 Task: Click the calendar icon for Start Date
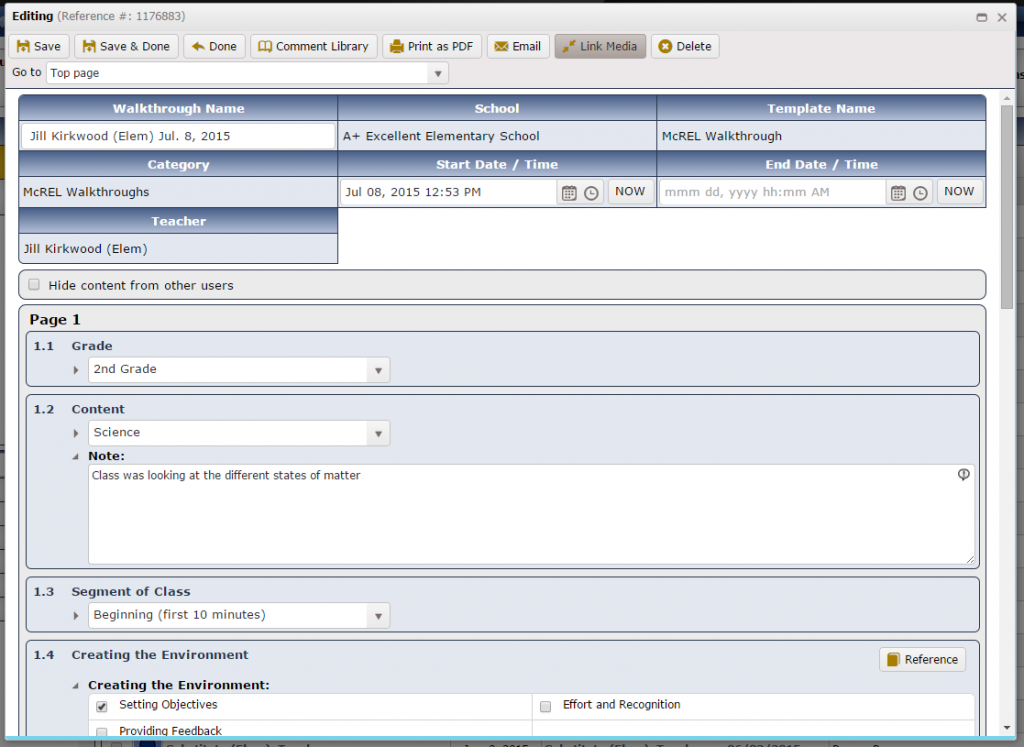(x=569, y=193)
